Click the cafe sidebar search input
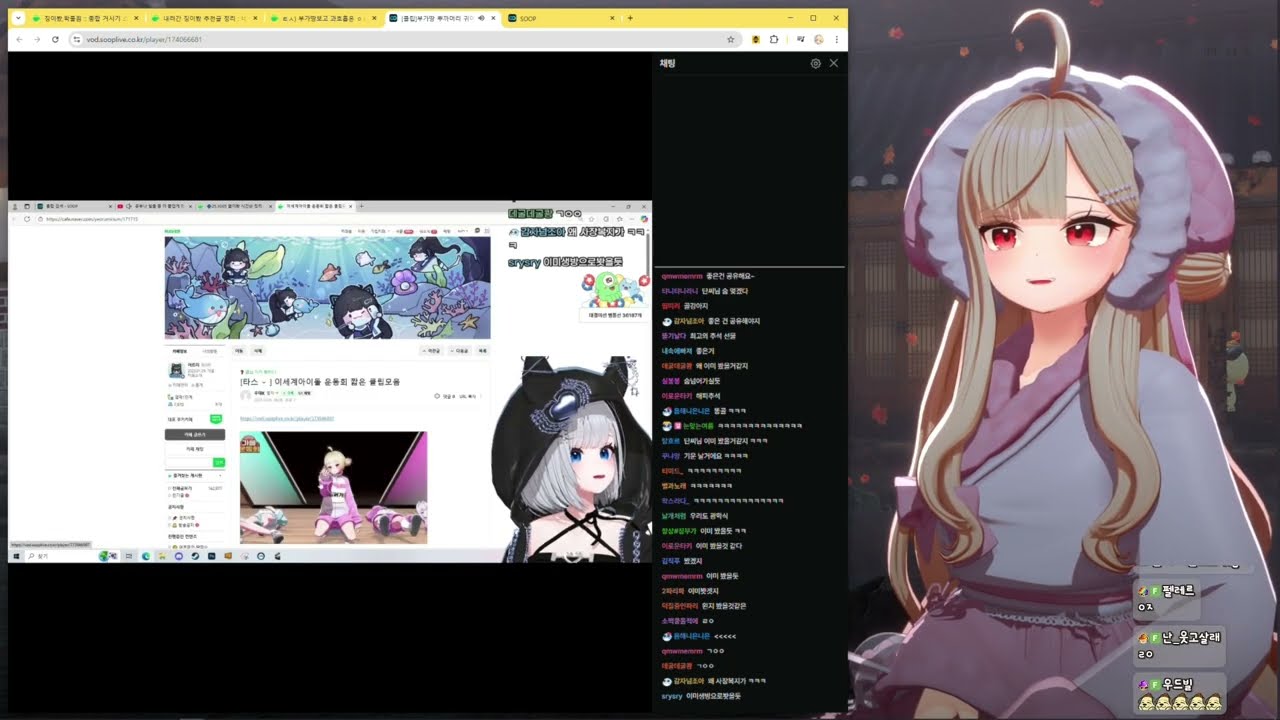This screenshot has width=1280, height=720. pos(188,462)
